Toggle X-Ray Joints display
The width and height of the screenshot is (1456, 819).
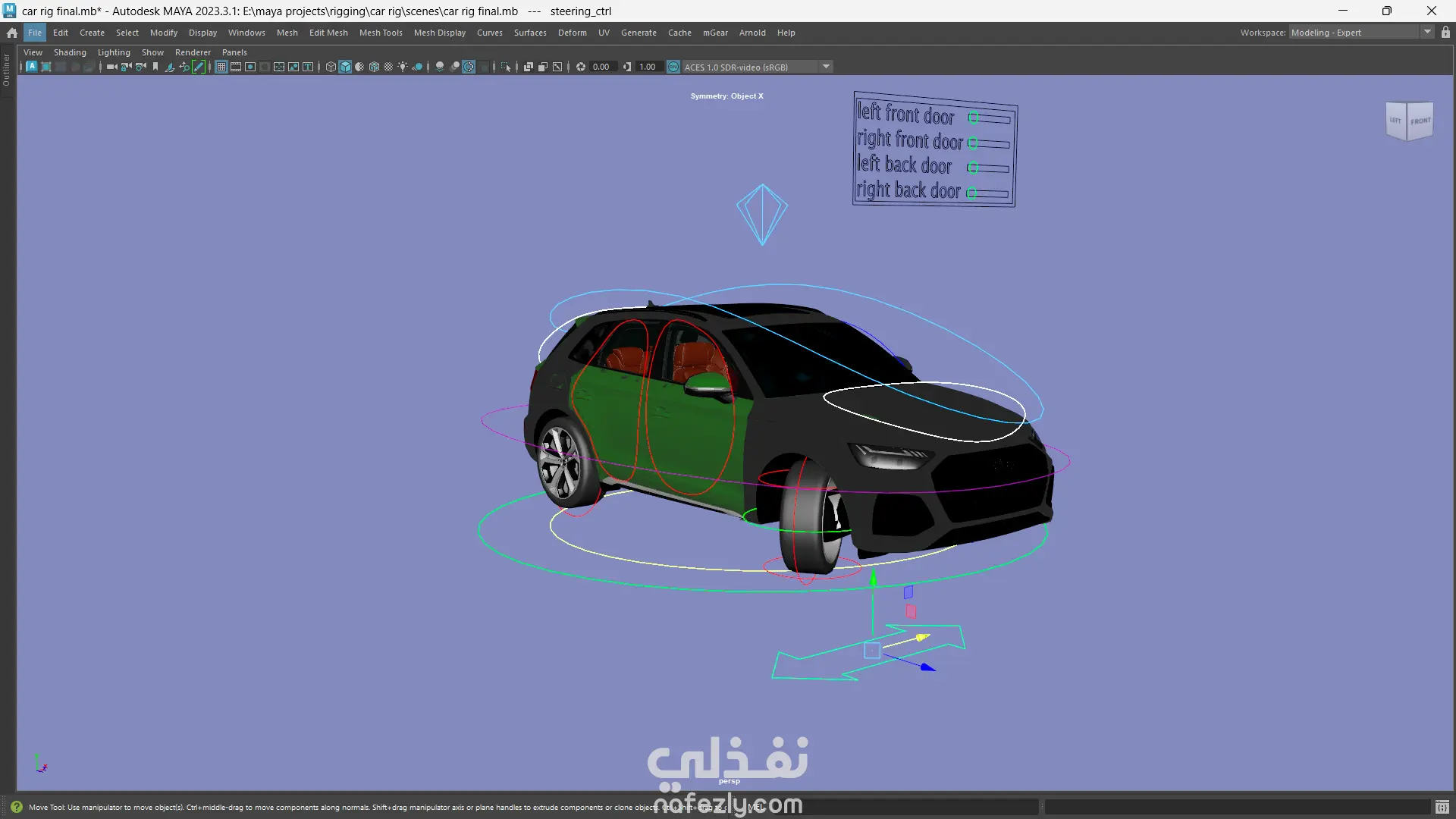pyautogui.click(x=557, y=67)
